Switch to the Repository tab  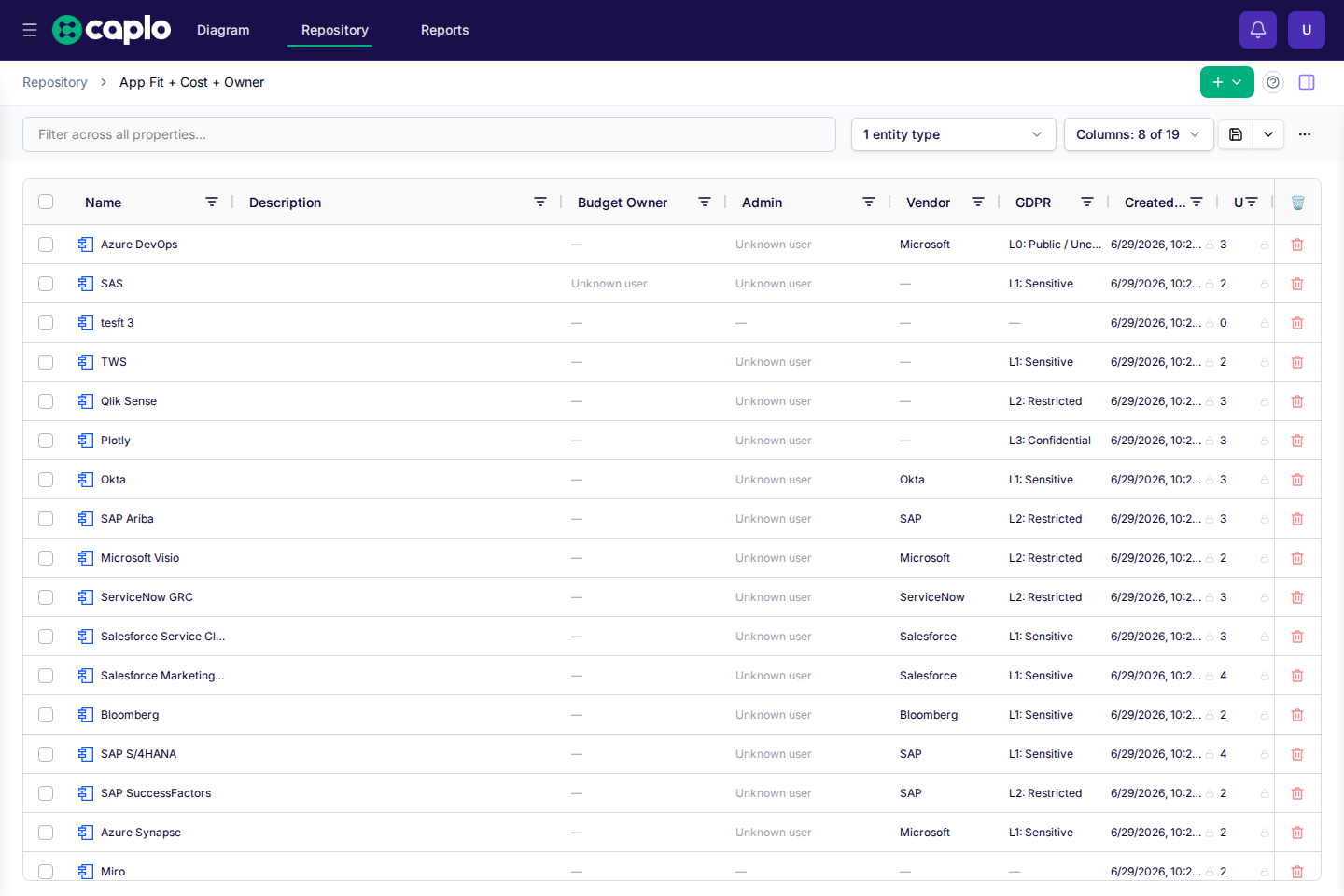tap(334, 30)
